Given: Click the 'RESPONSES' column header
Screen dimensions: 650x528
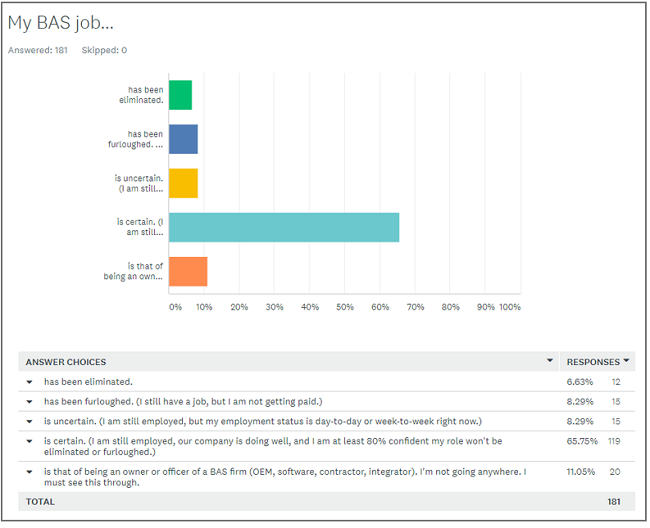Looking at the screenshot, I should point(593,362).
